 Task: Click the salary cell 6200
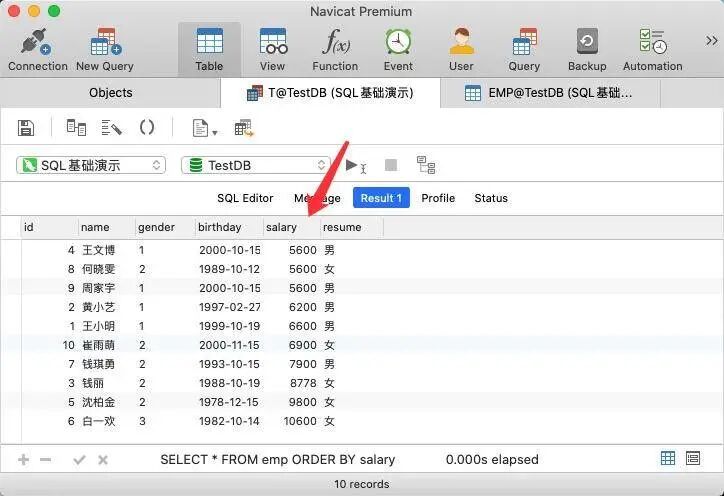(x=303, y=307)
